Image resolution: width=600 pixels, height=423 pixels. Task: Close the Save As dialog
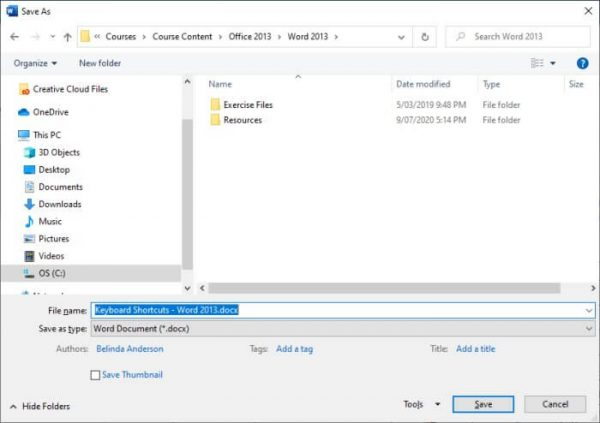[x=588, y=11]
